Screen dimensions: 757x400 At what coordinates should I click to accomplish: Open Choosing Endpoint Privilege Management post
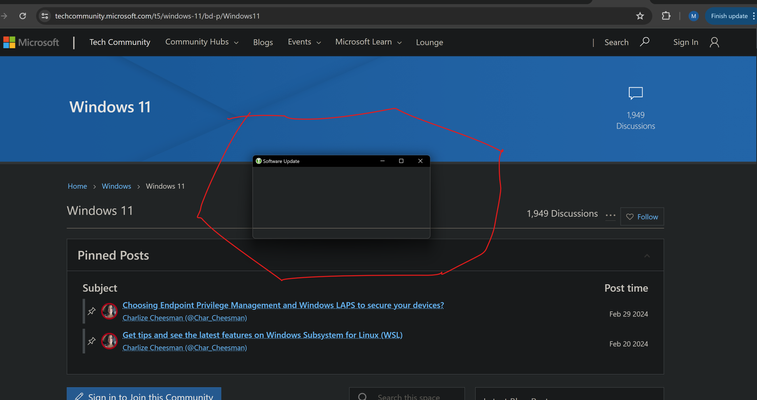tap(283, 305)
